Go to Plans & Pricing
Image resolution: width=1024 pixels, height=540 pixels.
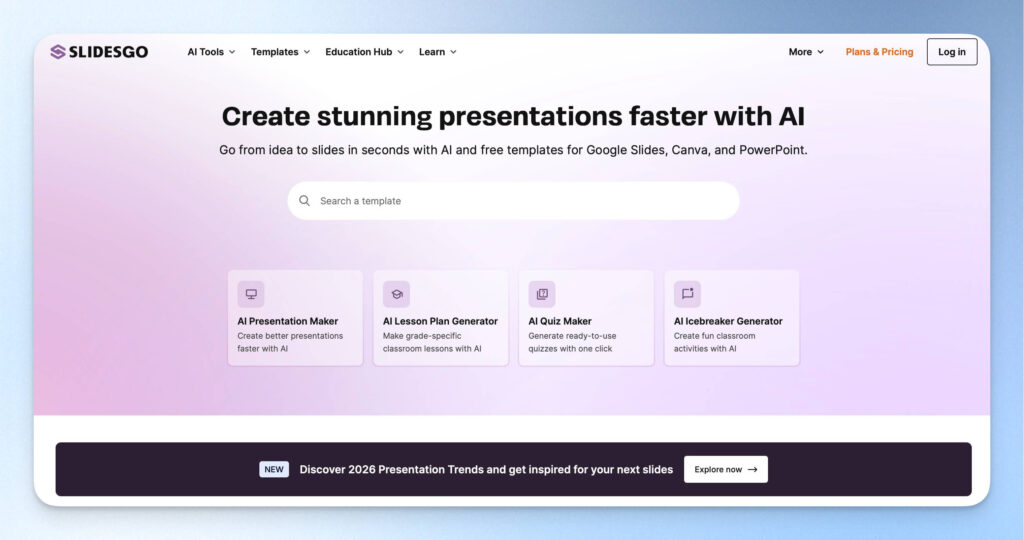click(879, 52)
